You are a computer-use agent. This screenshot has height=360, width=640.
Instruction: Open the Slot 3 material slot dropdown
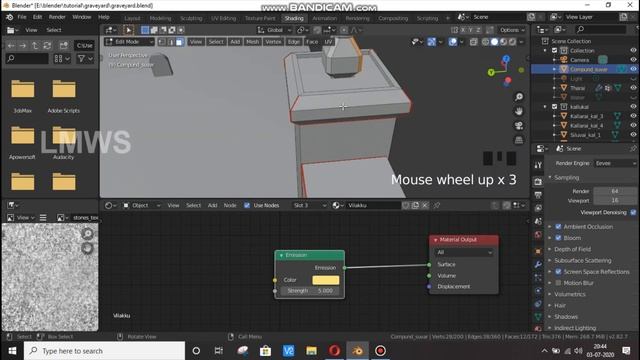tap(310, 205)
